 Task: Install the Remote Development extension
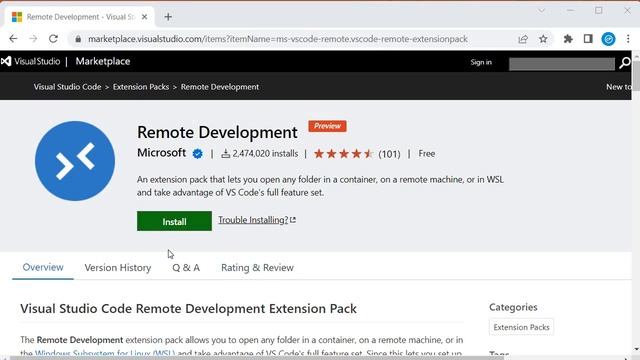[174, 221]
